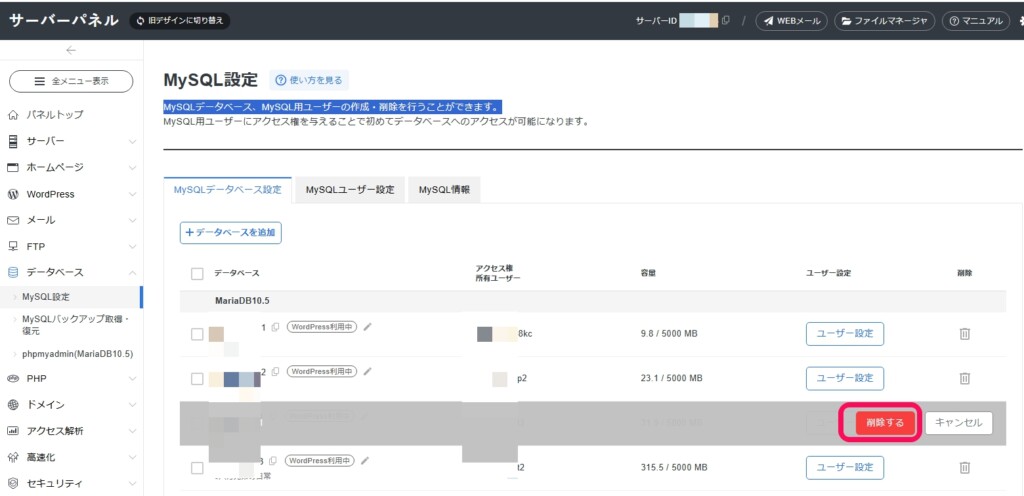Image resolution: width=1024 pixels, height=496 pixels.
Task: Click the 315.5 / 5000 MB capacity value
Action: coord(675,468)
